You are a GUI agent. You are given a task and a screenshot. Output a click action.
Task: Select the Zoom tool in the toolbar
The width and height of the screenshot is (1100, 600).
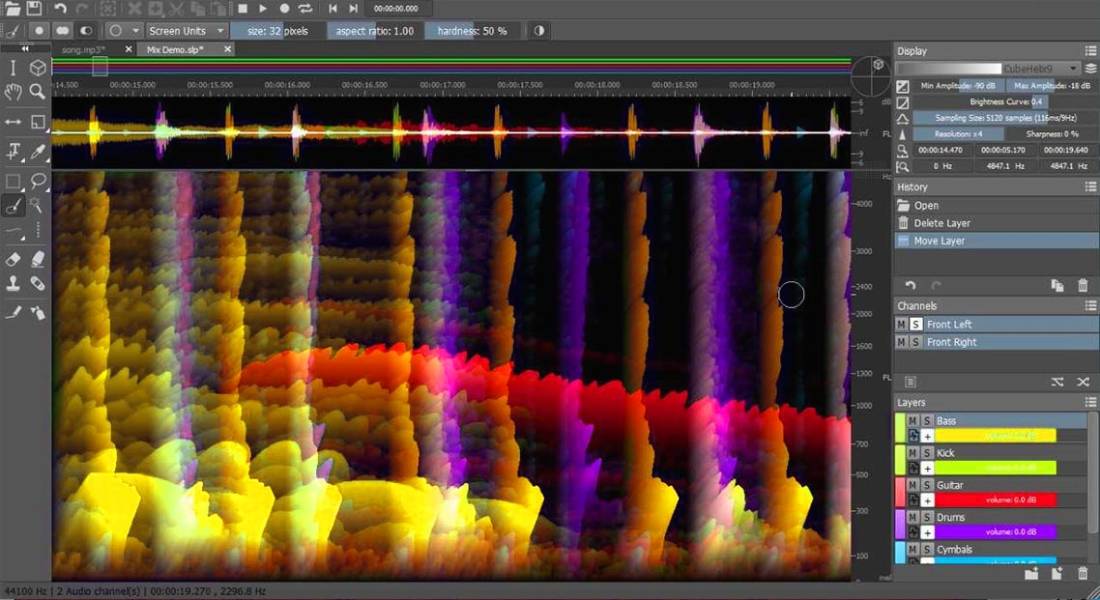point(36,92)
